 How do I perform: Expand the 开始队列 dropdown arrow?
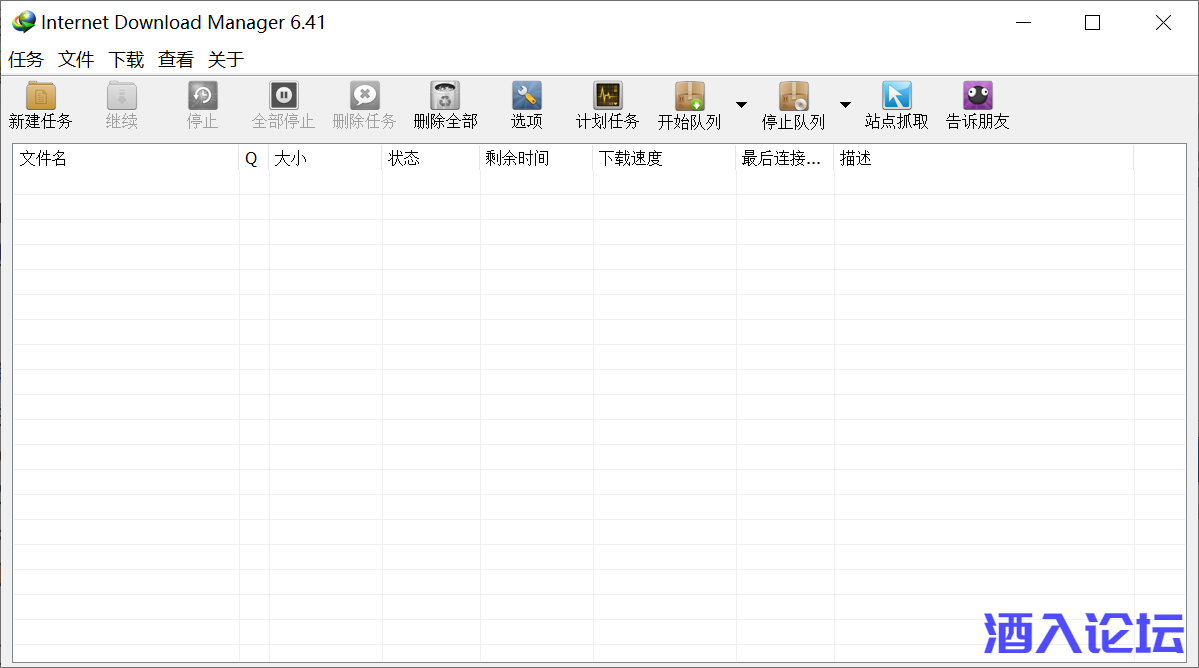[x=741, y=104]
